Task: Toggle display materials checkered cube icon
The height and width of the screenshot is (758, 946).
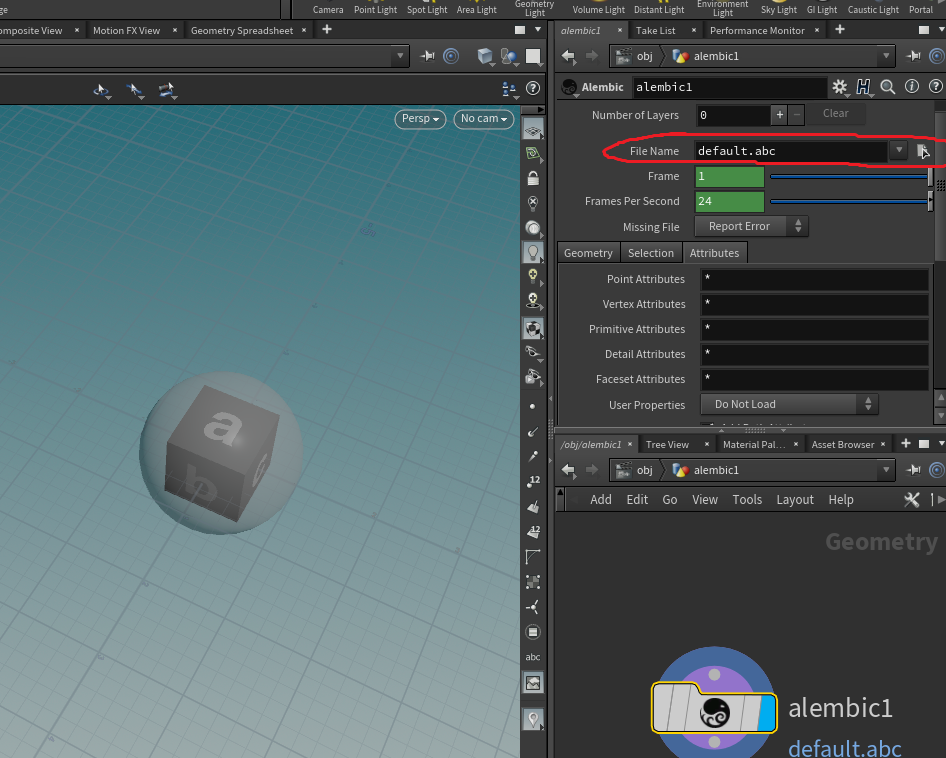Action: pos(533,328)
